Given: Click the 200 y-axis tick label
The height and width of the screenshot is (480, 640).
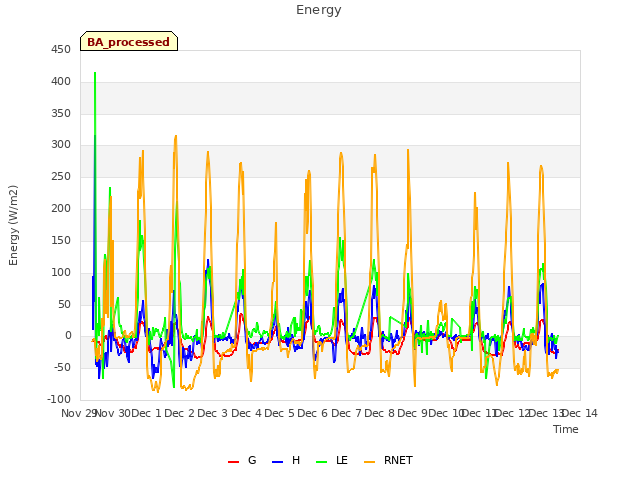Looking at the screenshot, I should pos(61,209).
